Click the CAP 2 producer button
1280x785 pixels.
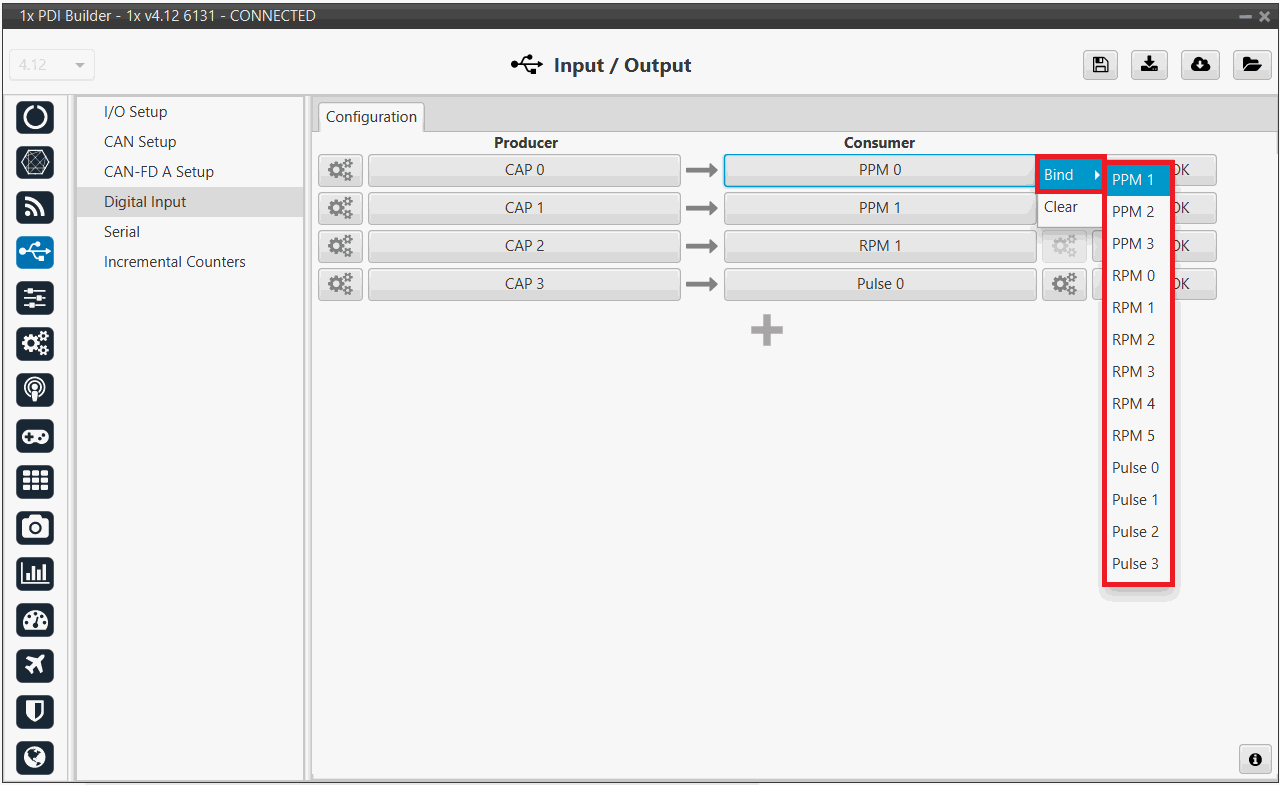(524, 246)
